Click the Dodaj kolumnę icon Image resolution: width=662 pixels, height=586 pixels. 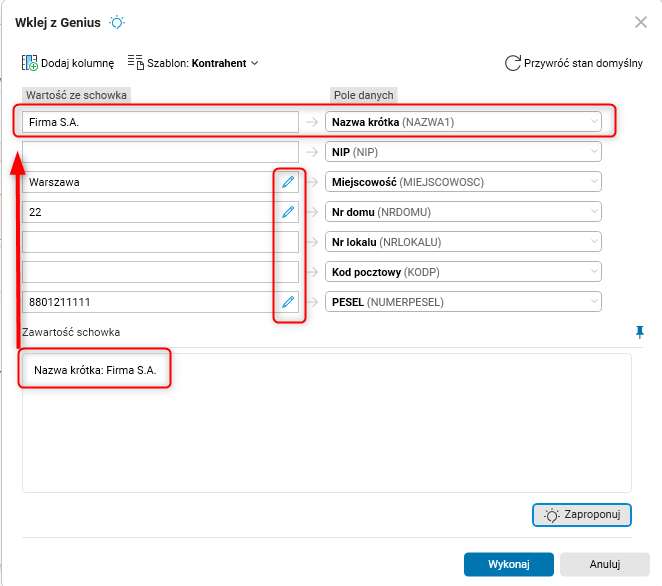[30, 62]
